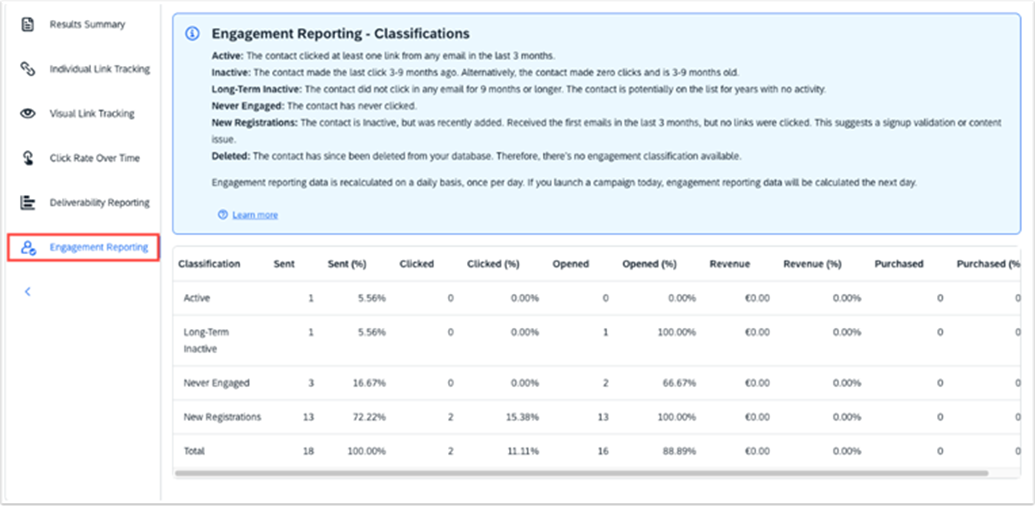
Task: Click the Click Rate Over Time pointer icon
Action: [27, 158]
